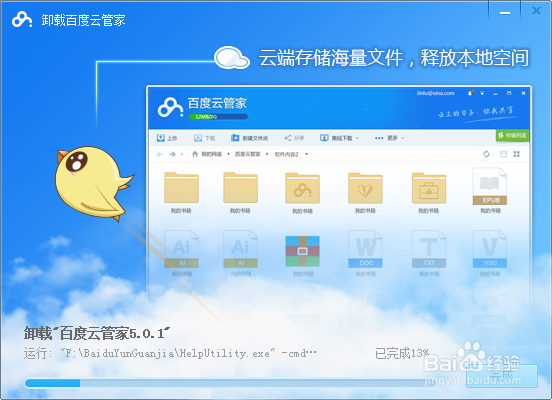Select the VSD file icon
This screenshot has width=552, height=400.
(x=490, y=249)
